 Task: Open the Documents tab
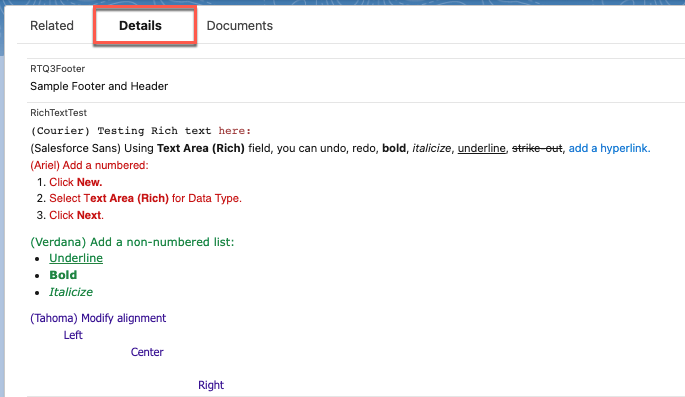239,26
